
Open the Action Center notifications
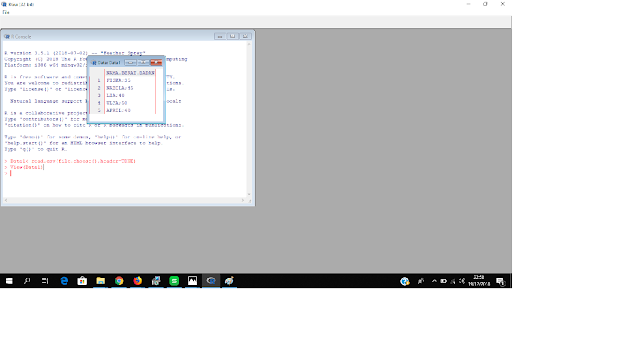500,281
